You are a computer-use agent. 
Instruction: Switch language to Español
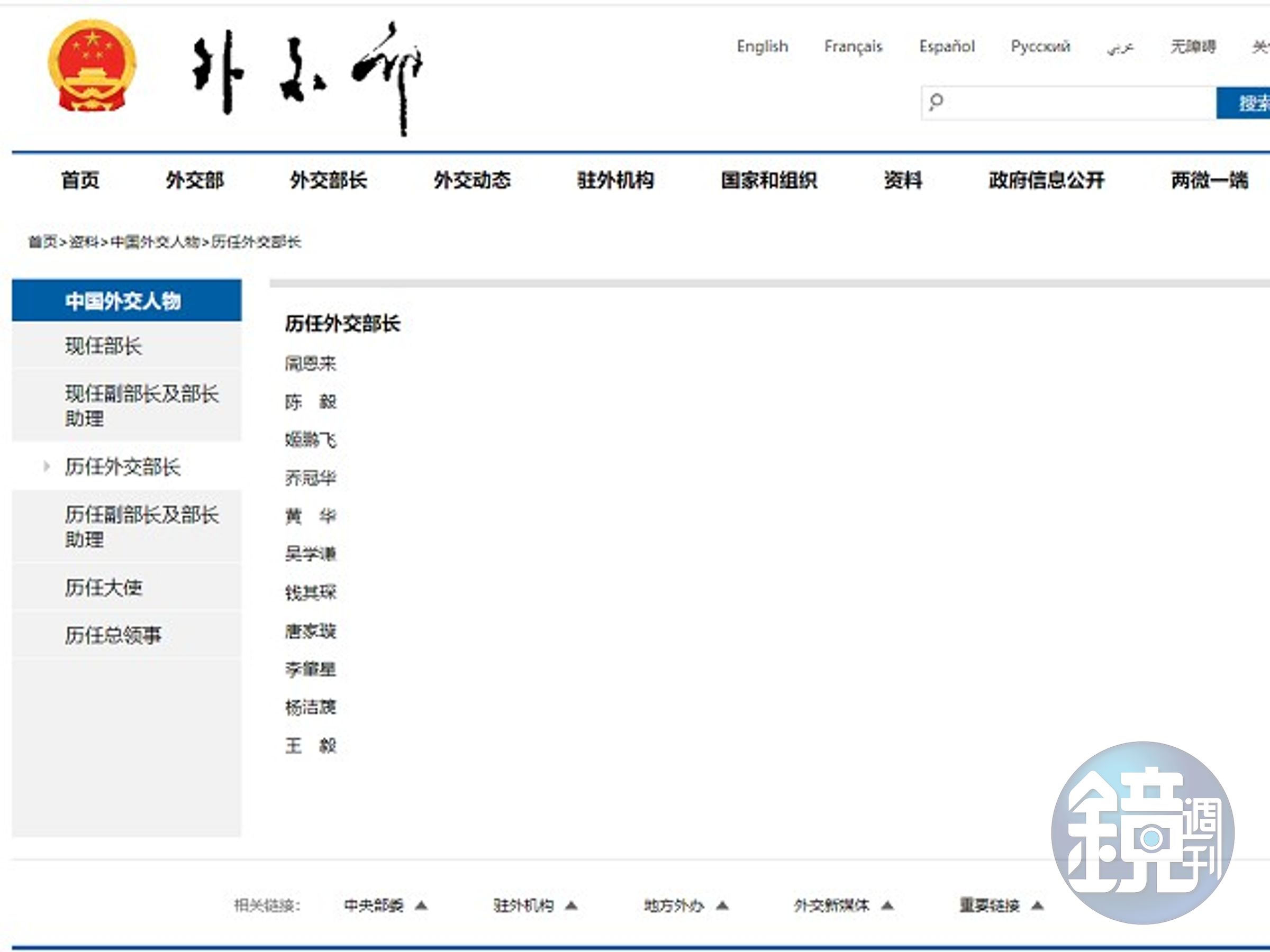click(x=947, y=47)
